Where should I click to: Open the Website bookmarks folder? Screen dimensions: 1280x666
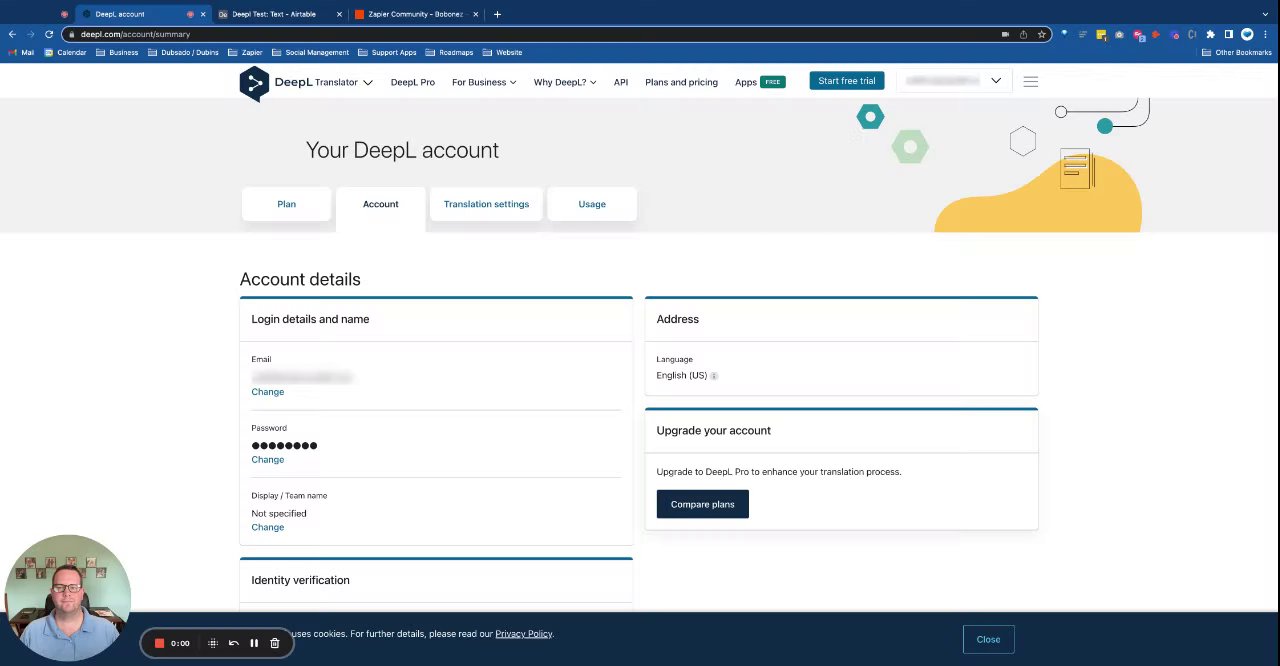point(502,52)
